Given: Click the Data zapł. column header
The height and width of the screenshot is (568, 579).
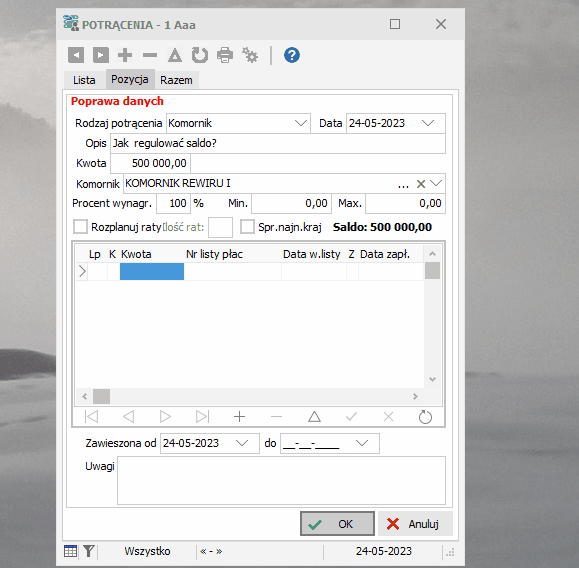Looking at the screenshot, I should click(x=385, y=254).
